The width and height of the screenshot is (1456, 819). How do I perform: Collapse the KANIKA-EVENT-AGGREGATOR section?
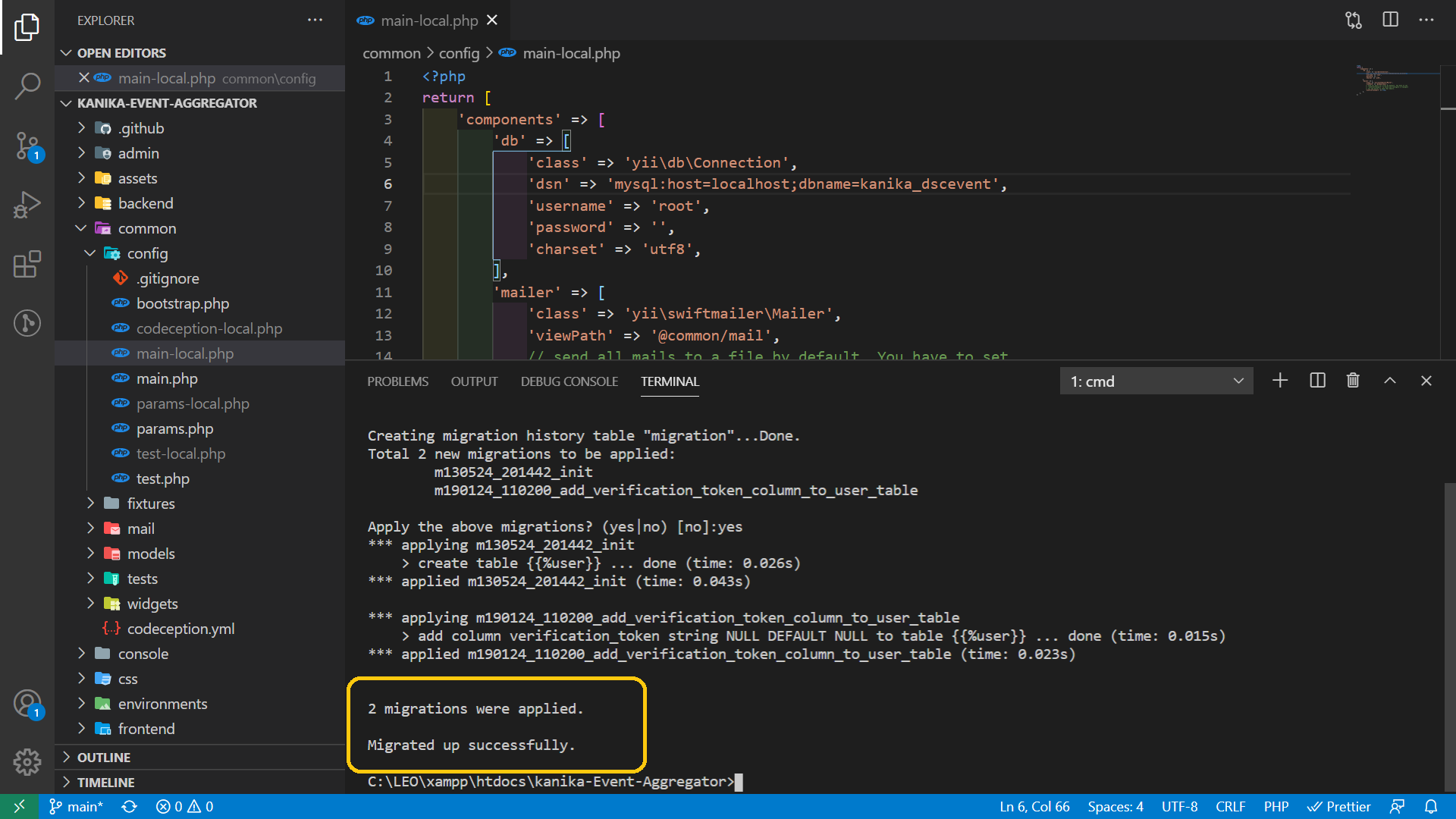tap(200, 103)
